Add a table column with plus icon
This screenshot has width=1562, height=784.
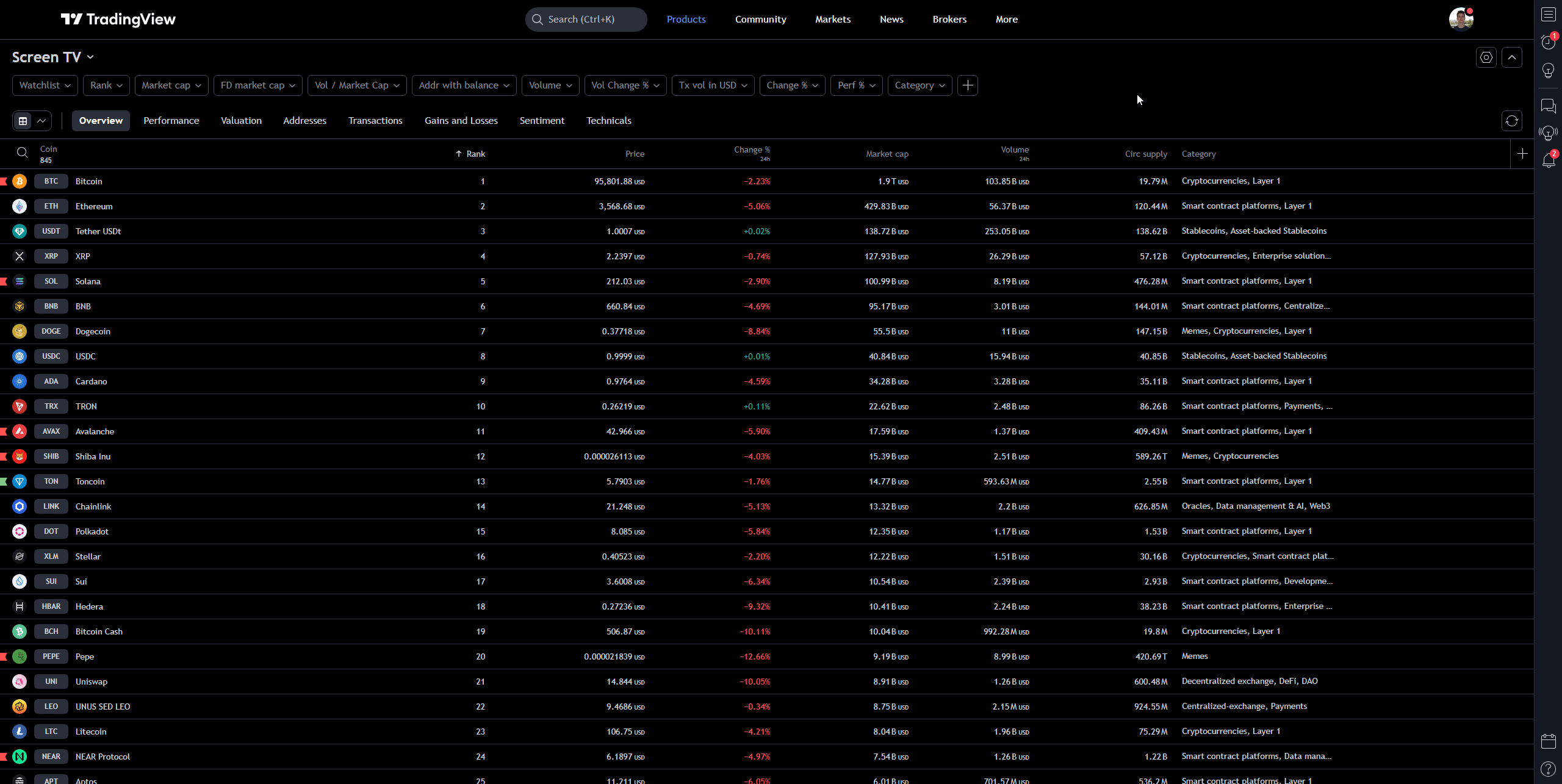(x=1522, y=154)
